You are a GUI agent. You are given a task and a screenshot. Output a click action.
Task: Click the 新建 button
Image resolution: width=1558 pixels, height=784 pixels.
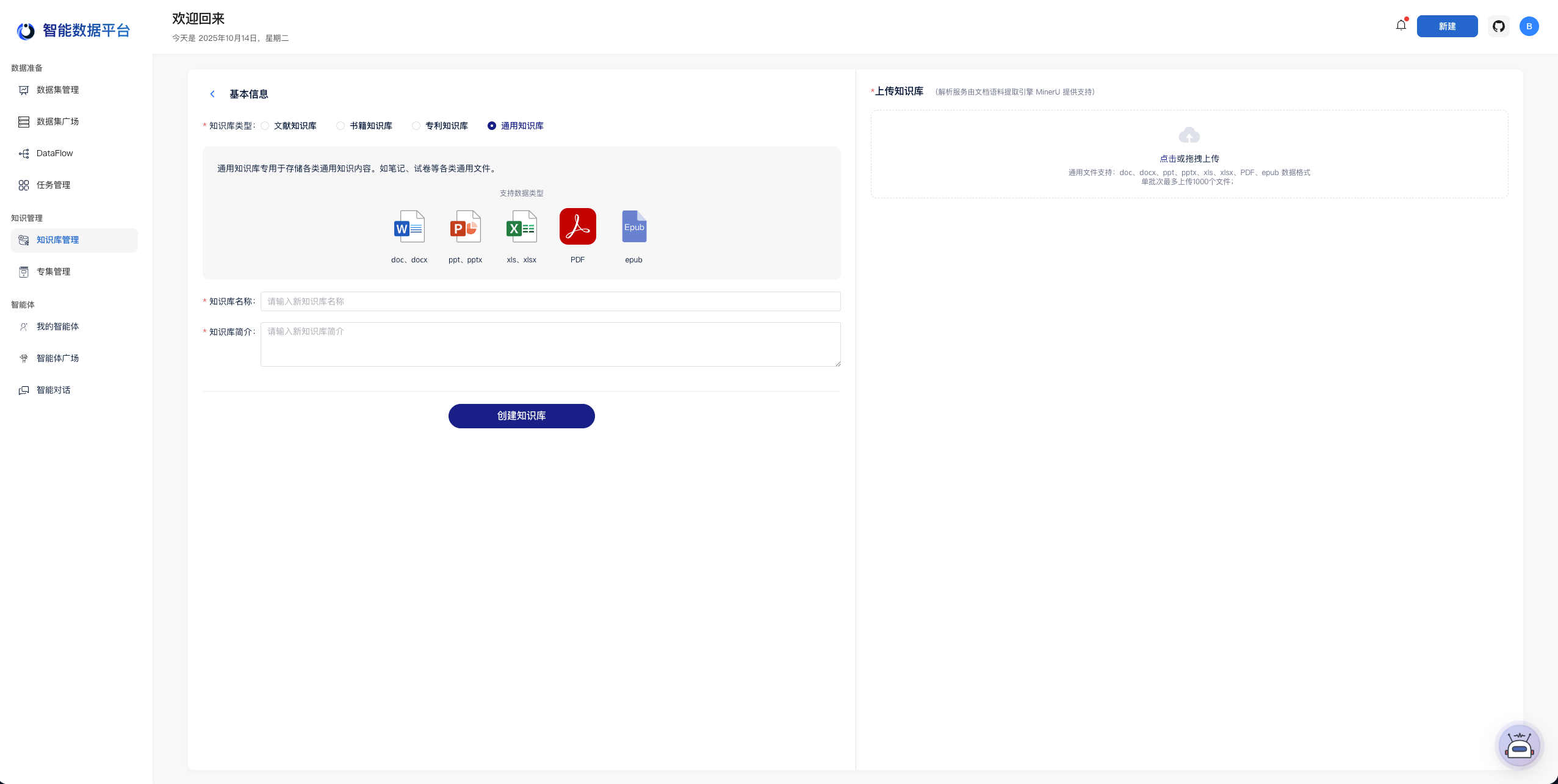click(x=1447, y=26)
